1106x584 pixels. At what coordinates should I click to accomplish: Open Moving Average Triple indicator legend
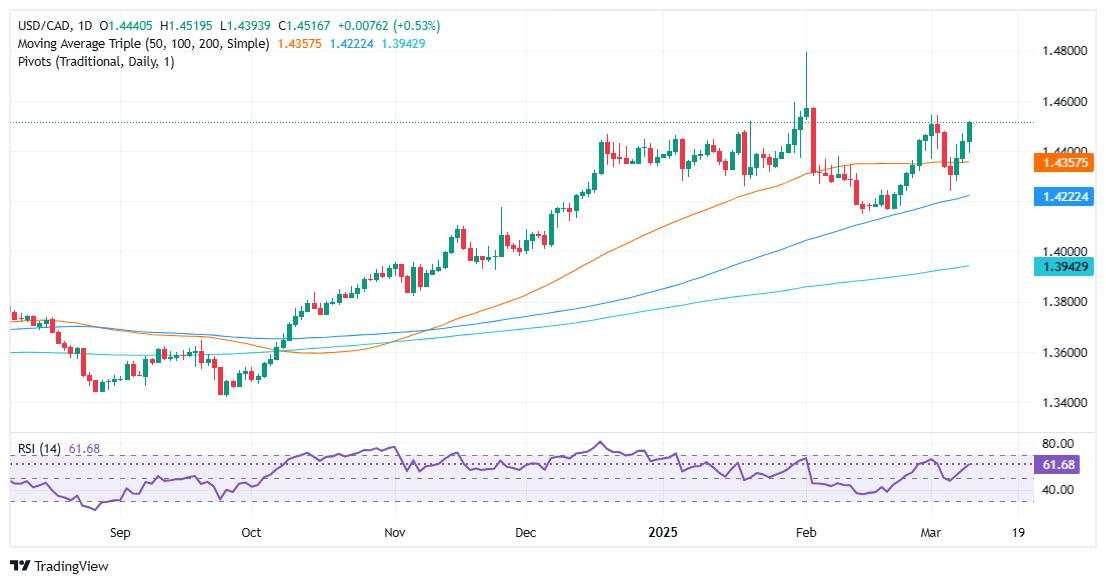tap(143, 44)
